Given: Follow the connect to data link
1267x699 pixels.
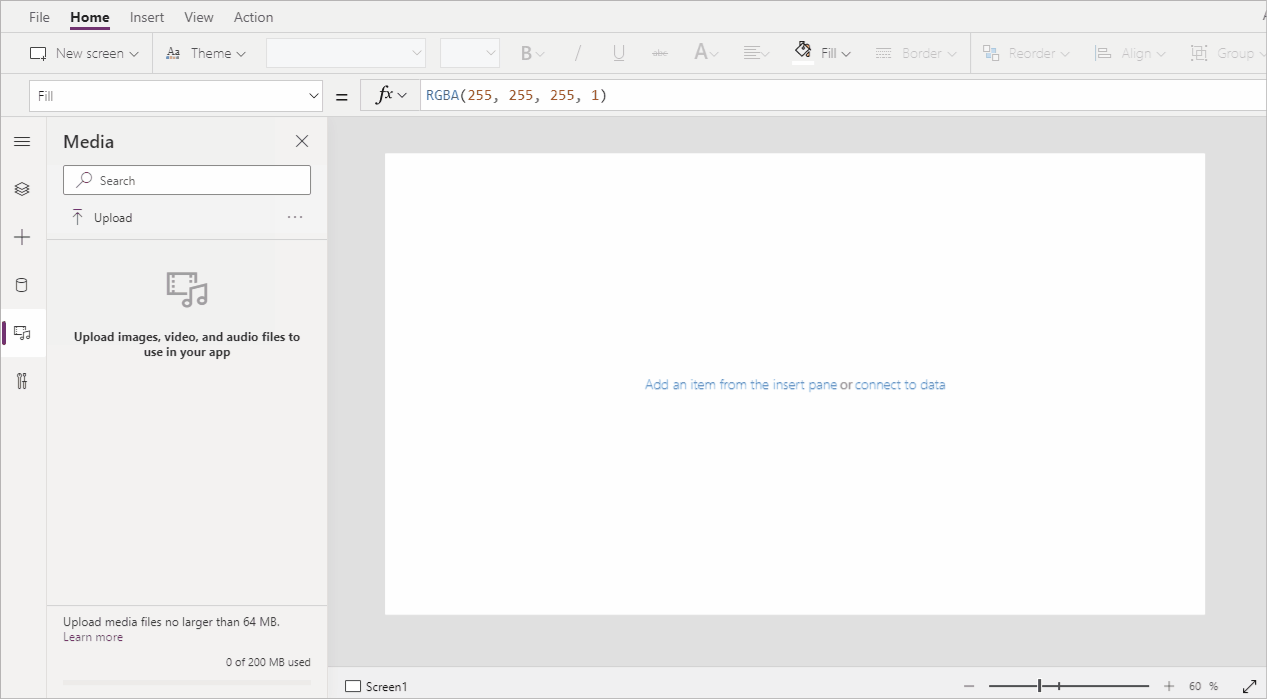Looking at the screenshot, I should [x=899, y=385].
